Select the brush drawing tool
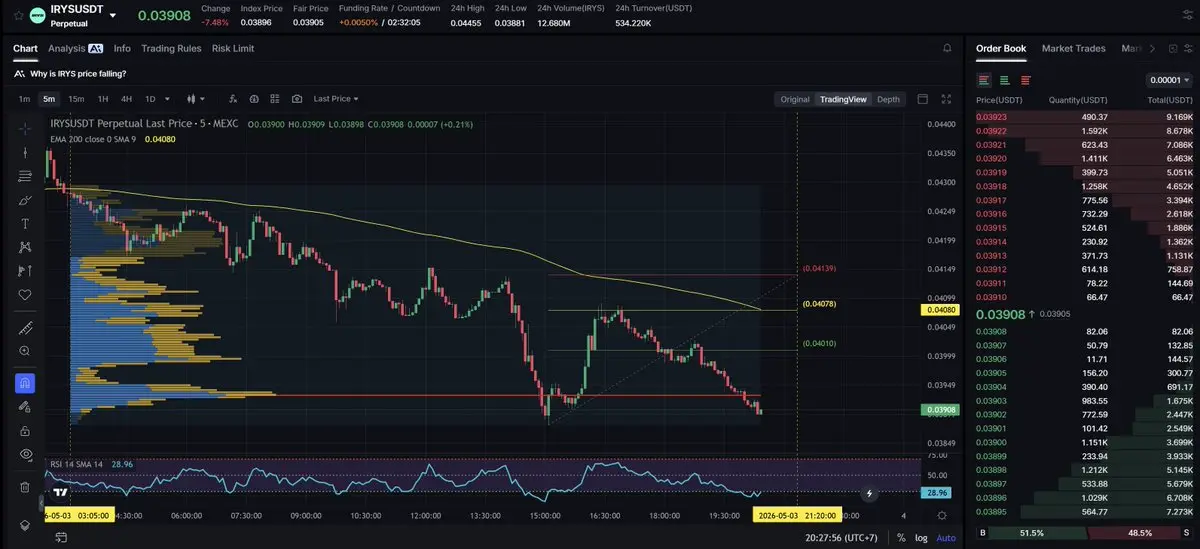This screenshot has height=549, width=1200. [25, 200]
